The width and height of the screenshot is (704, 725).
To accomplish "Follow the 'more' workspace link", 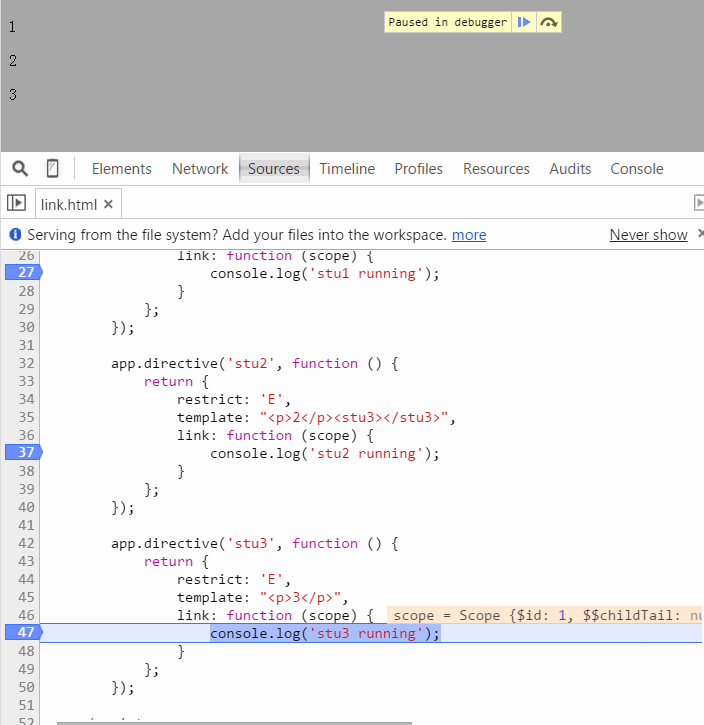I will tap(469, 235).
